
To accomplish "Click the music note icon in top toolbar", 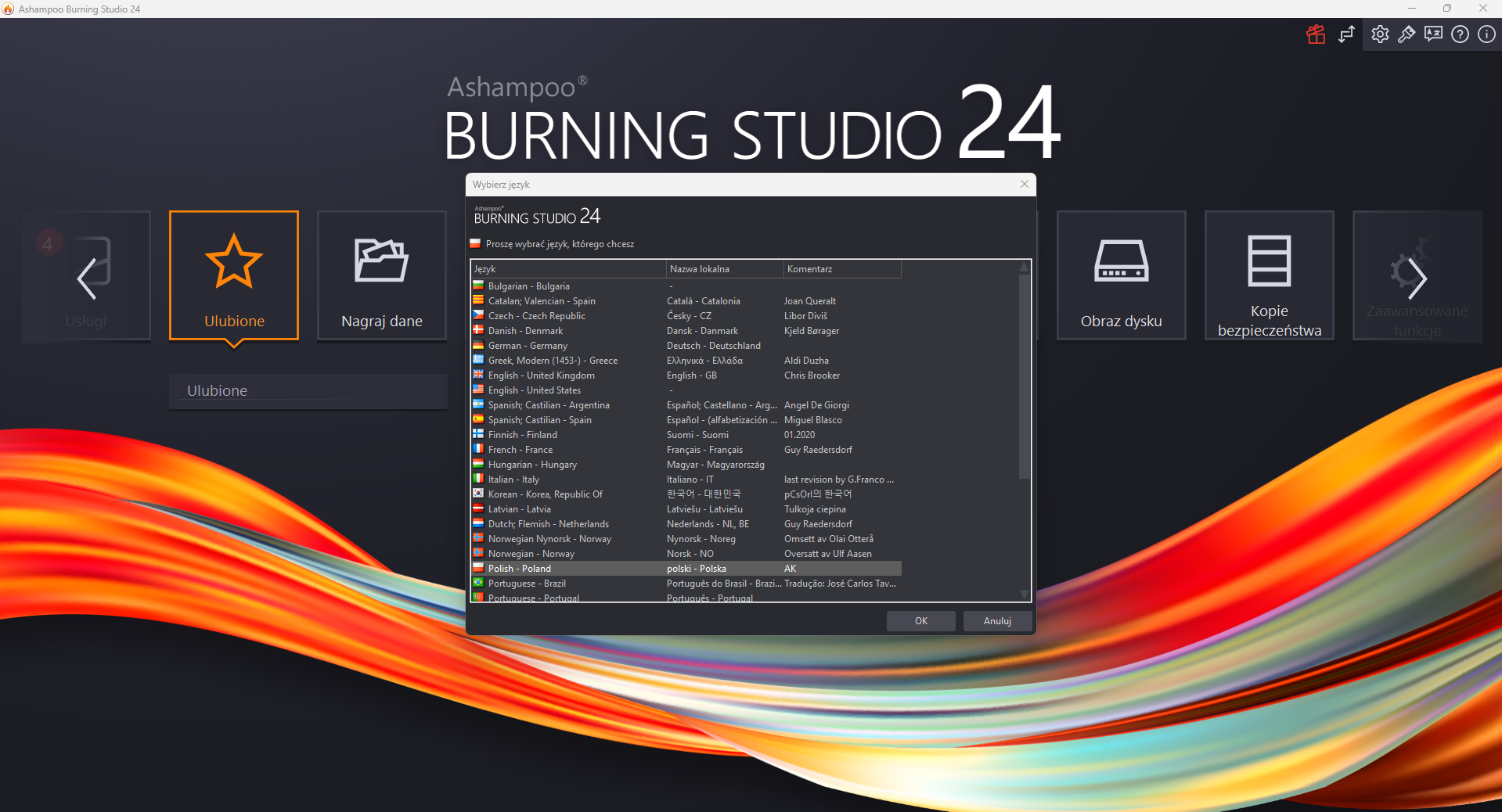I will 1346,34.
